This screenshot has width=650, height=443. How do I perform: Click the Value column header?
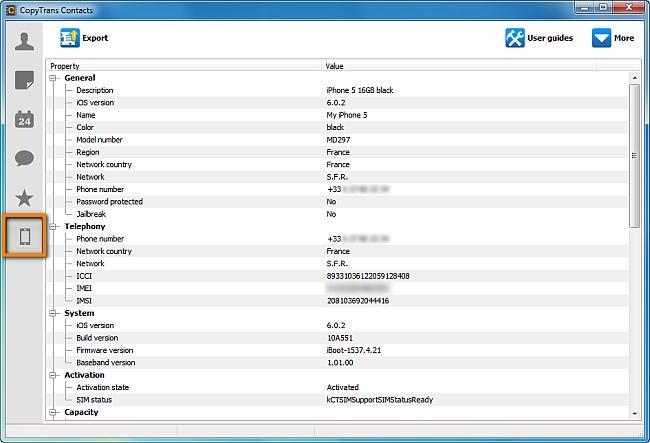pos(459,66)
